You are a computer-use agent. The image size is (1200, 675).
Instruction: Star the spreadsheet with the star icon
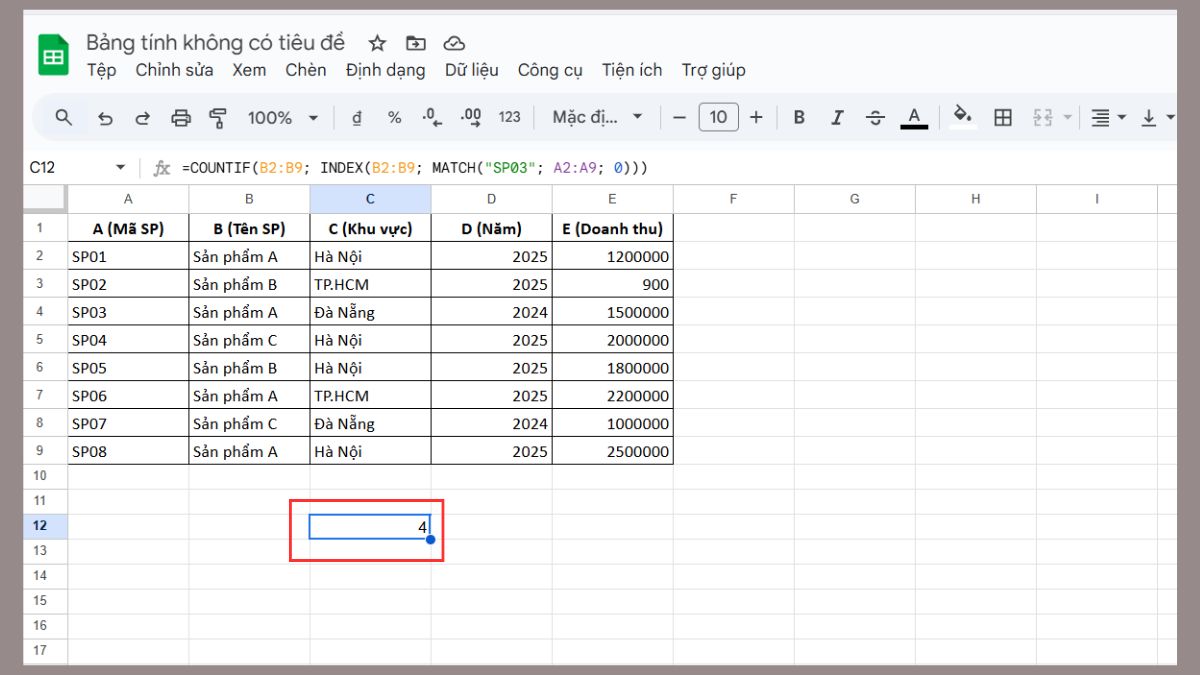[377, 43]
